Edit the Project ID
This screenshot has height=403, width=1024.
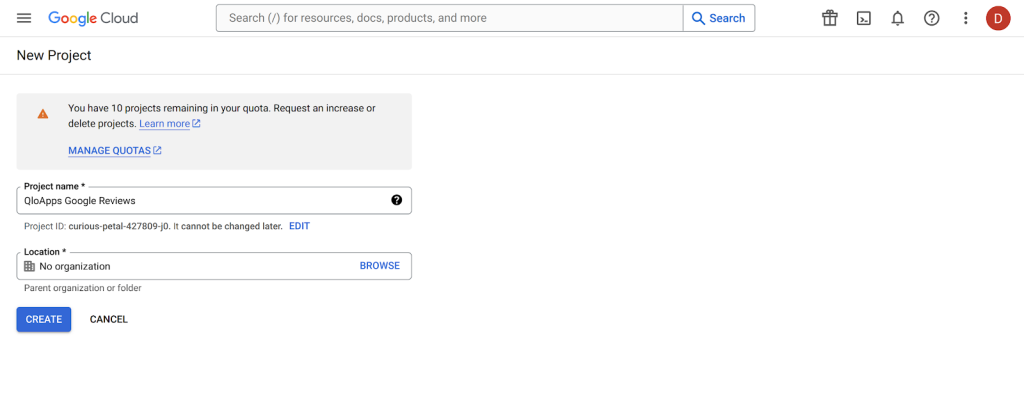pos(299,226)
